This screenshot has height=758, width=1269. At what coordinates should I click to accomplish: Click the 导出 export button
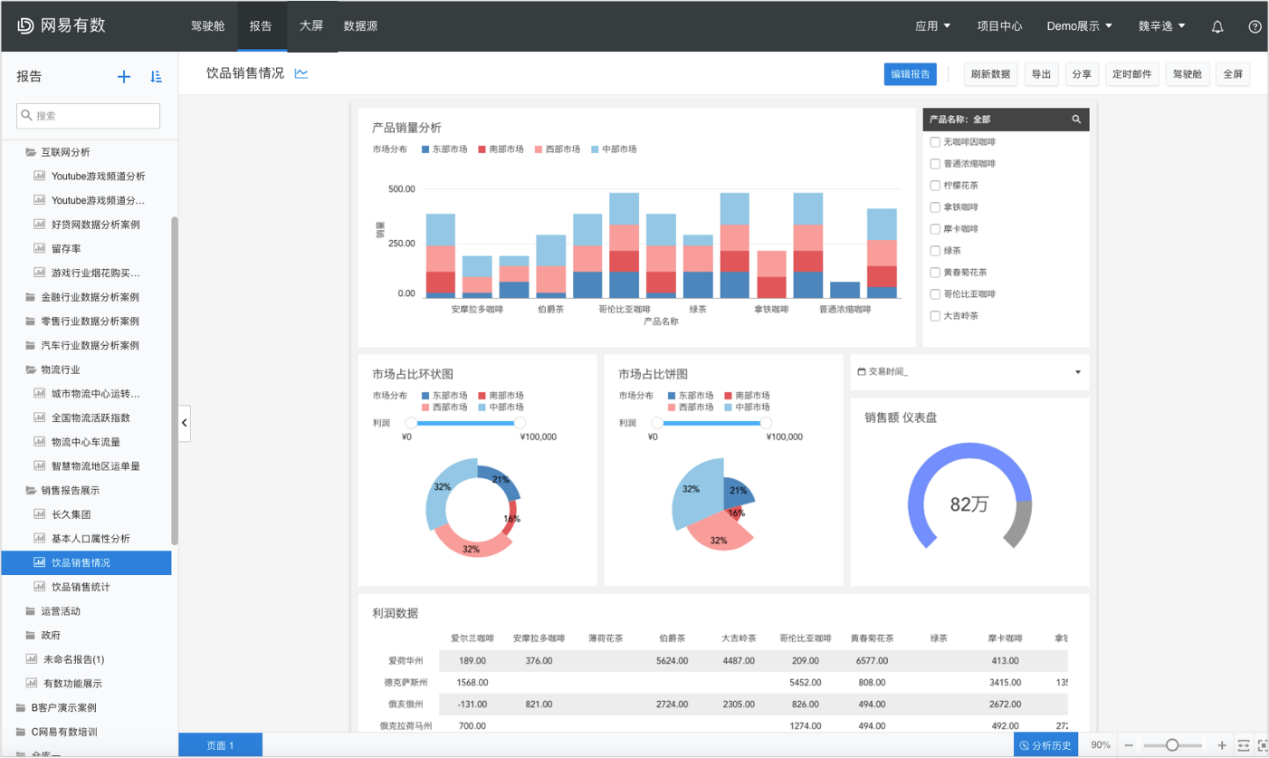[x=1041, y=74]
